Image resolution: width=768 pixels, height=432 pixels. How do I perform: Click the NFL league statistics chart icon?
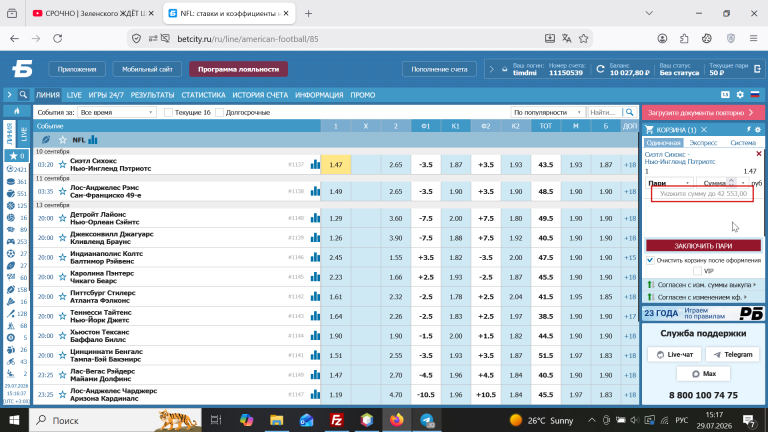pyautogui.click(x=93, y=140)
